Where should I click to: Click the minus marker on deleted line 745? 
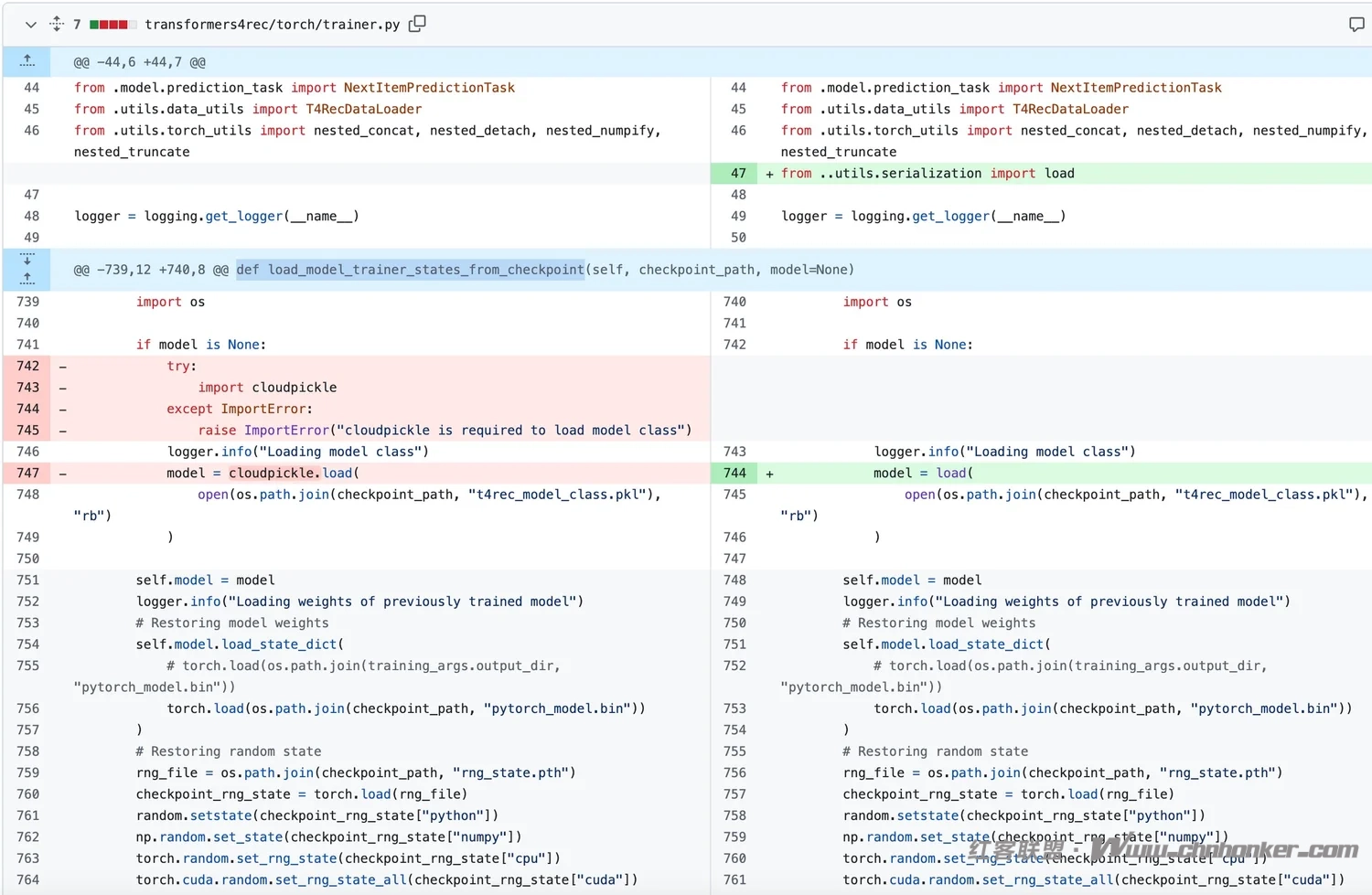[62, 431]
